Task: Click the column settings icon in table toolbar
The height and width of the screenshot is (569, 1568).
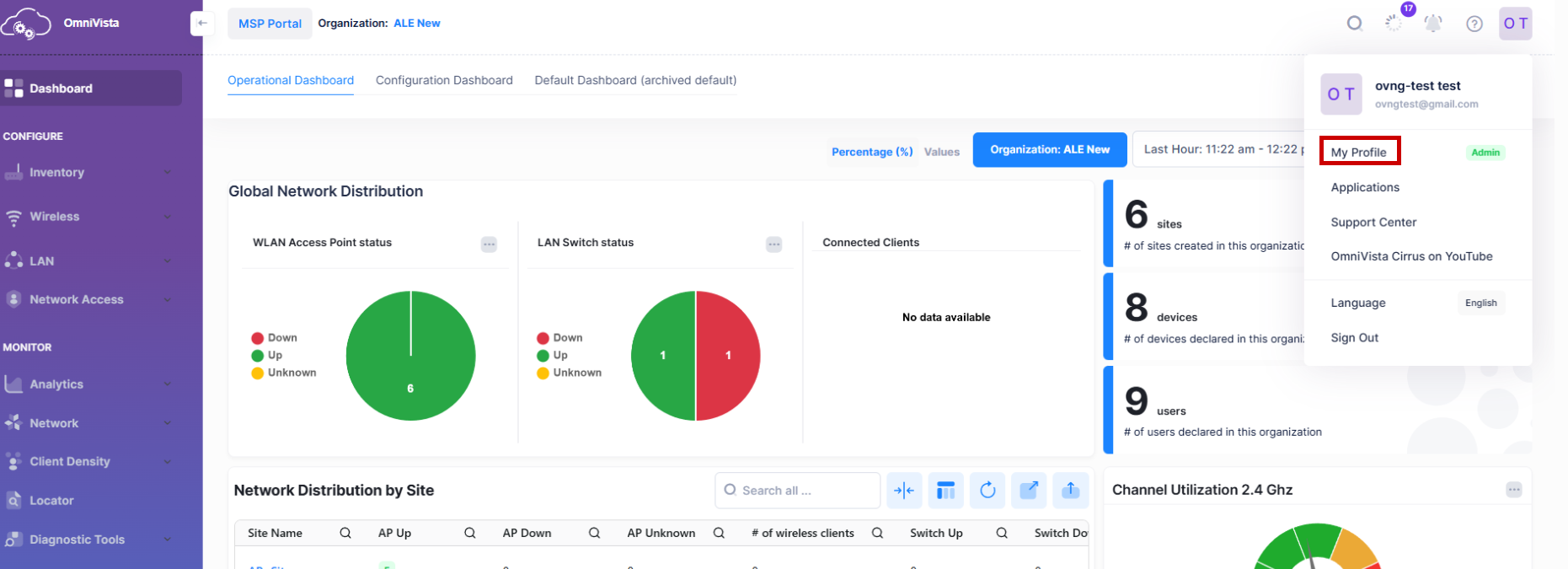Action: 945,491
